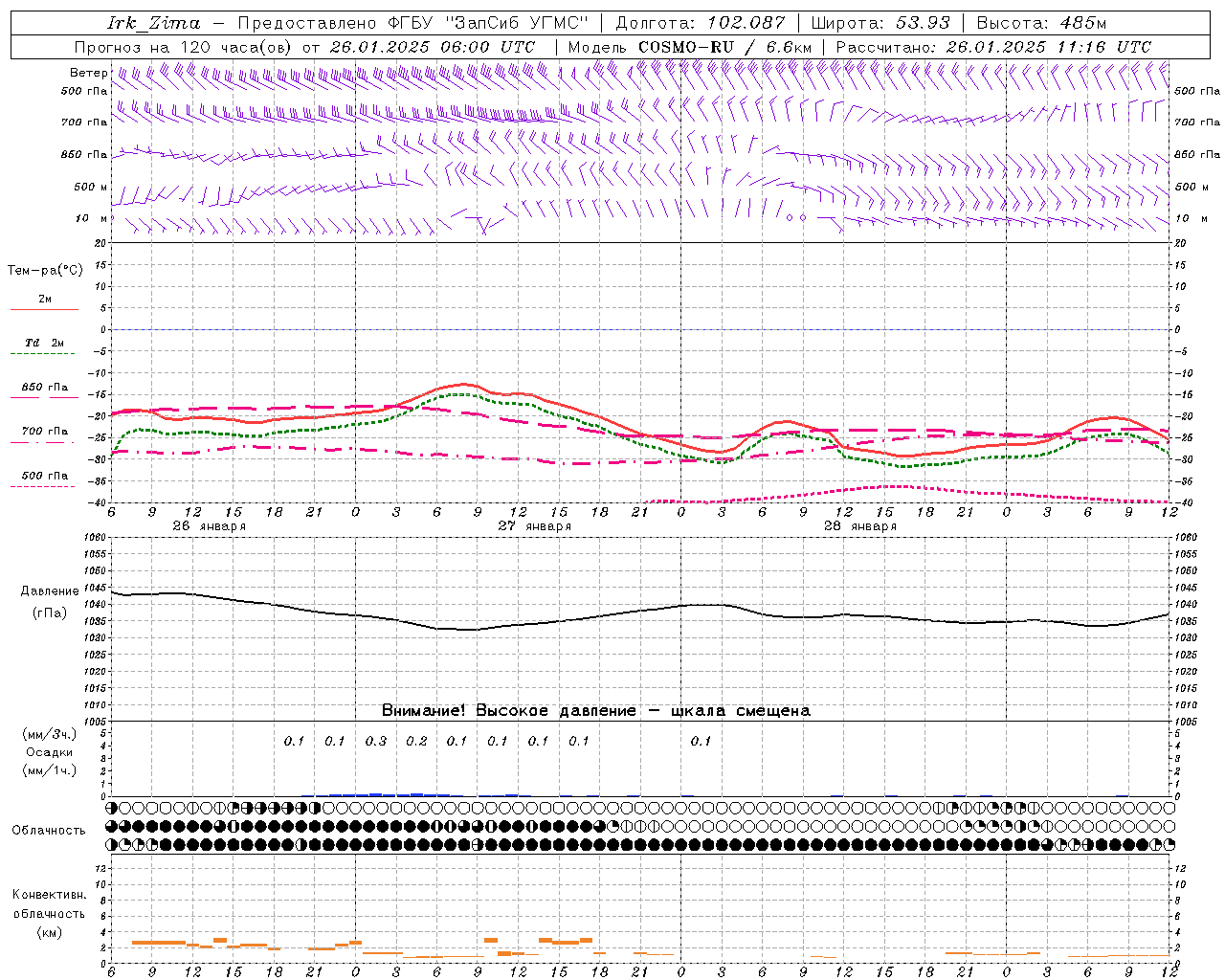Click the '(мм/3ч.)' precipitation unit label
Viewport: 1225px width, 980px height.
pos(50,734)
